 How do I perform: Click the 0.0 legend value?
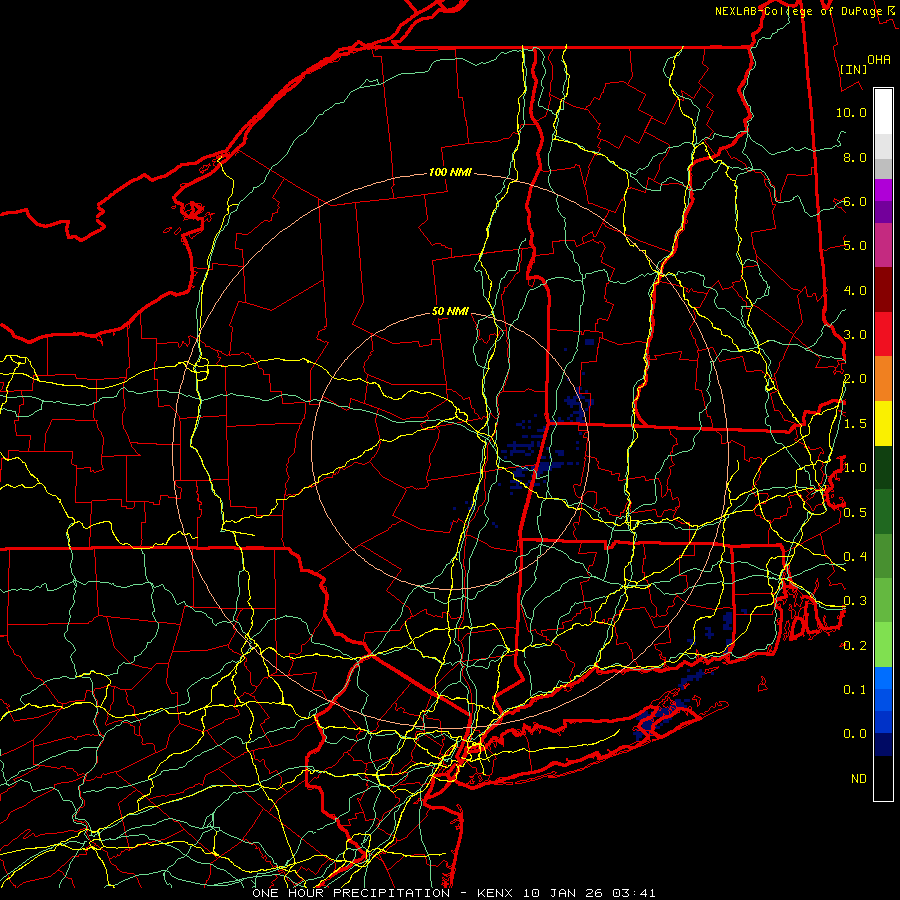coord(855,734)
